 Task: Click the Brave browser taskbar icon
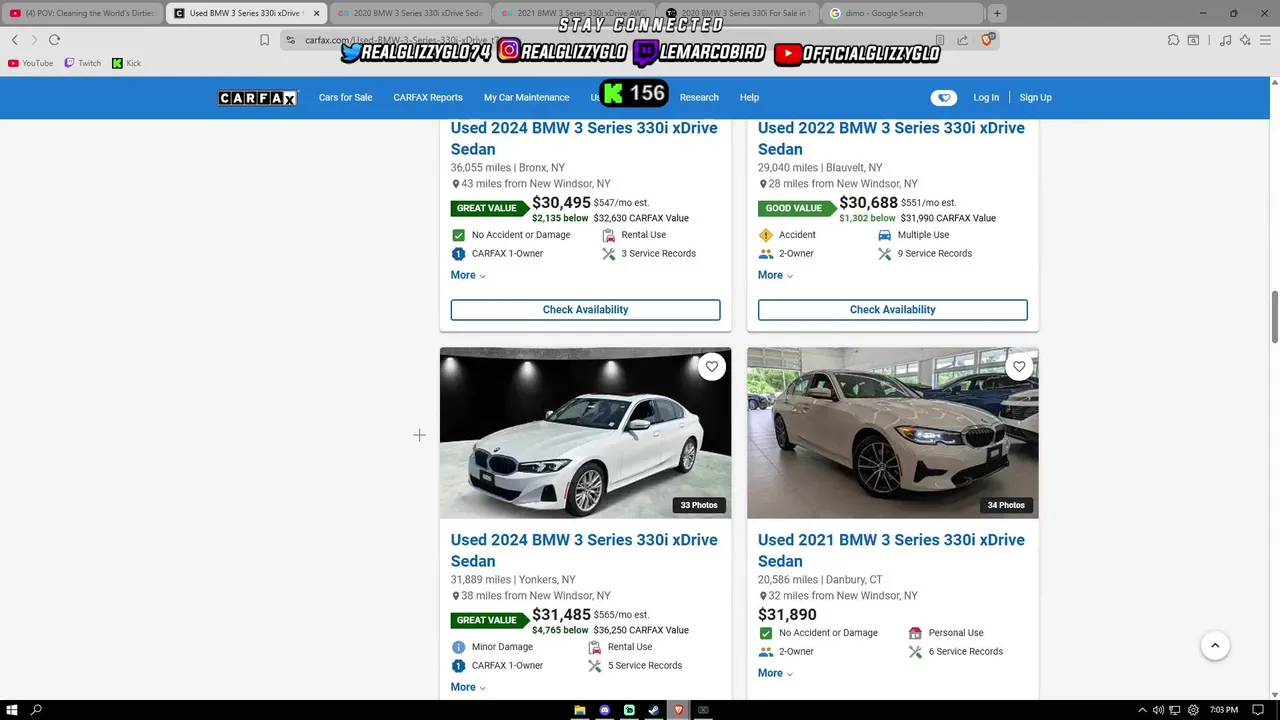(x=679, y=710)
